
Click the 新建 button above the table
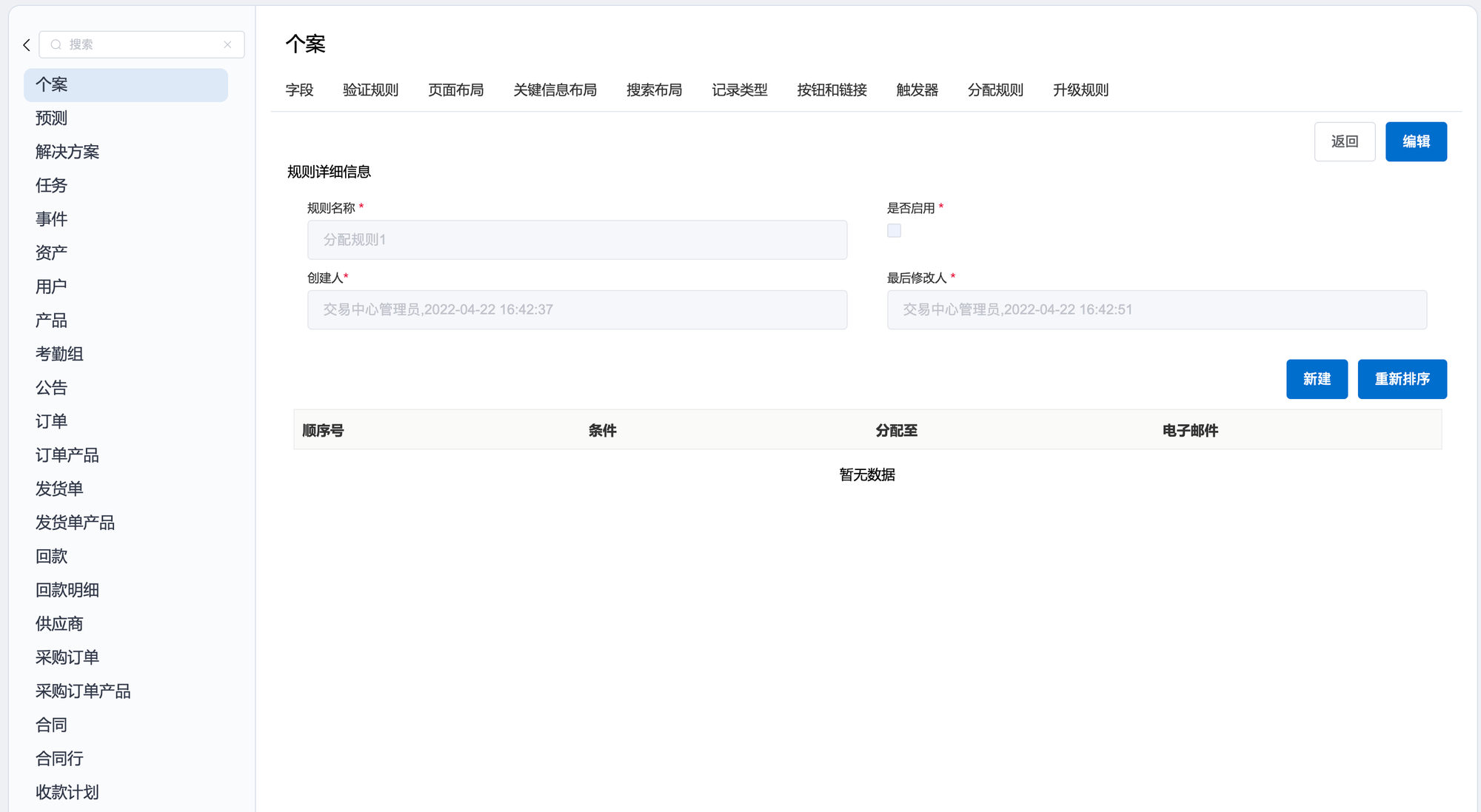1316,379
